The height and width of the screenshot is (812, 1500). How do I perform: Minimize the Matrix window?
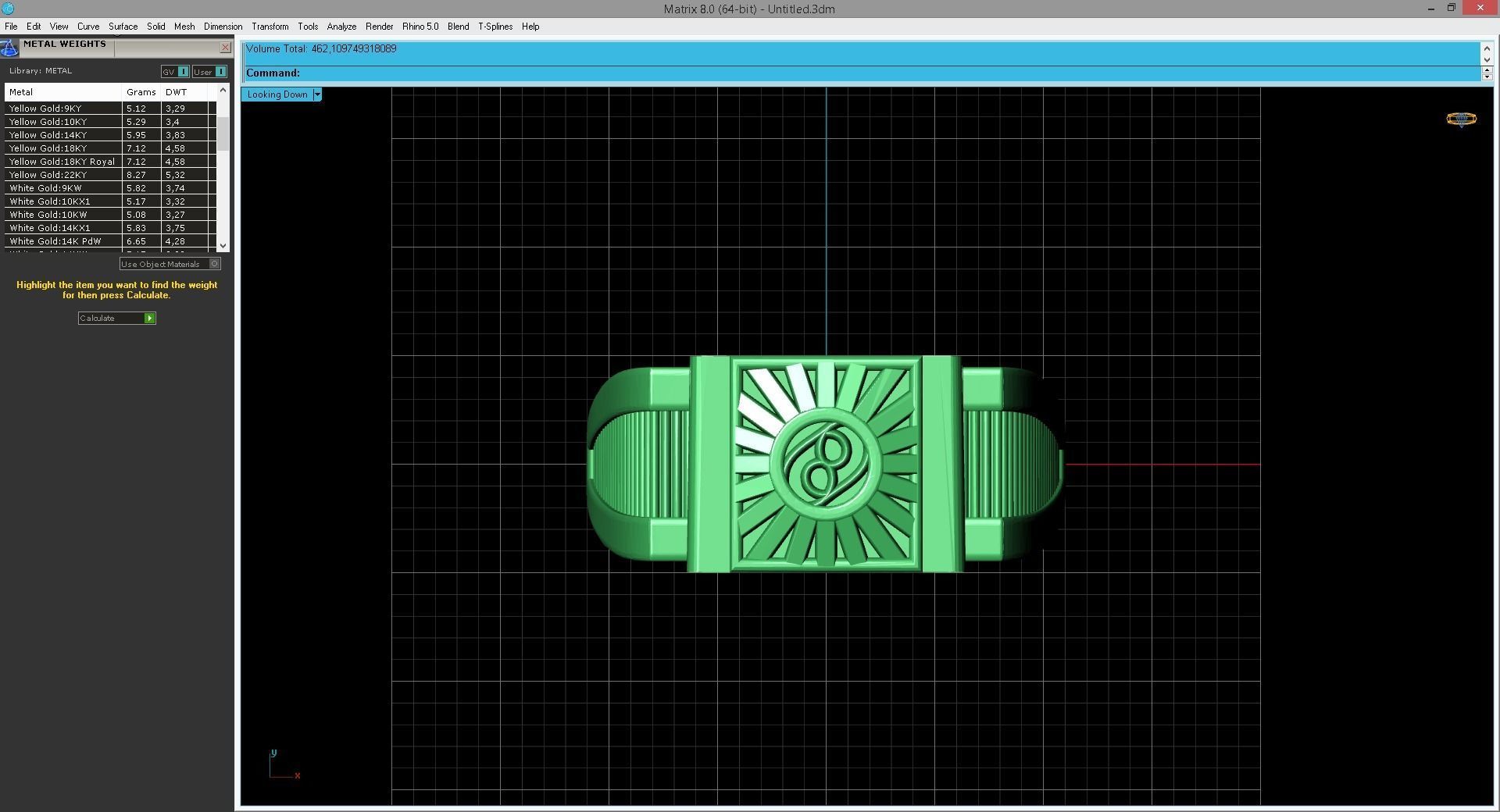(1431, 9)
